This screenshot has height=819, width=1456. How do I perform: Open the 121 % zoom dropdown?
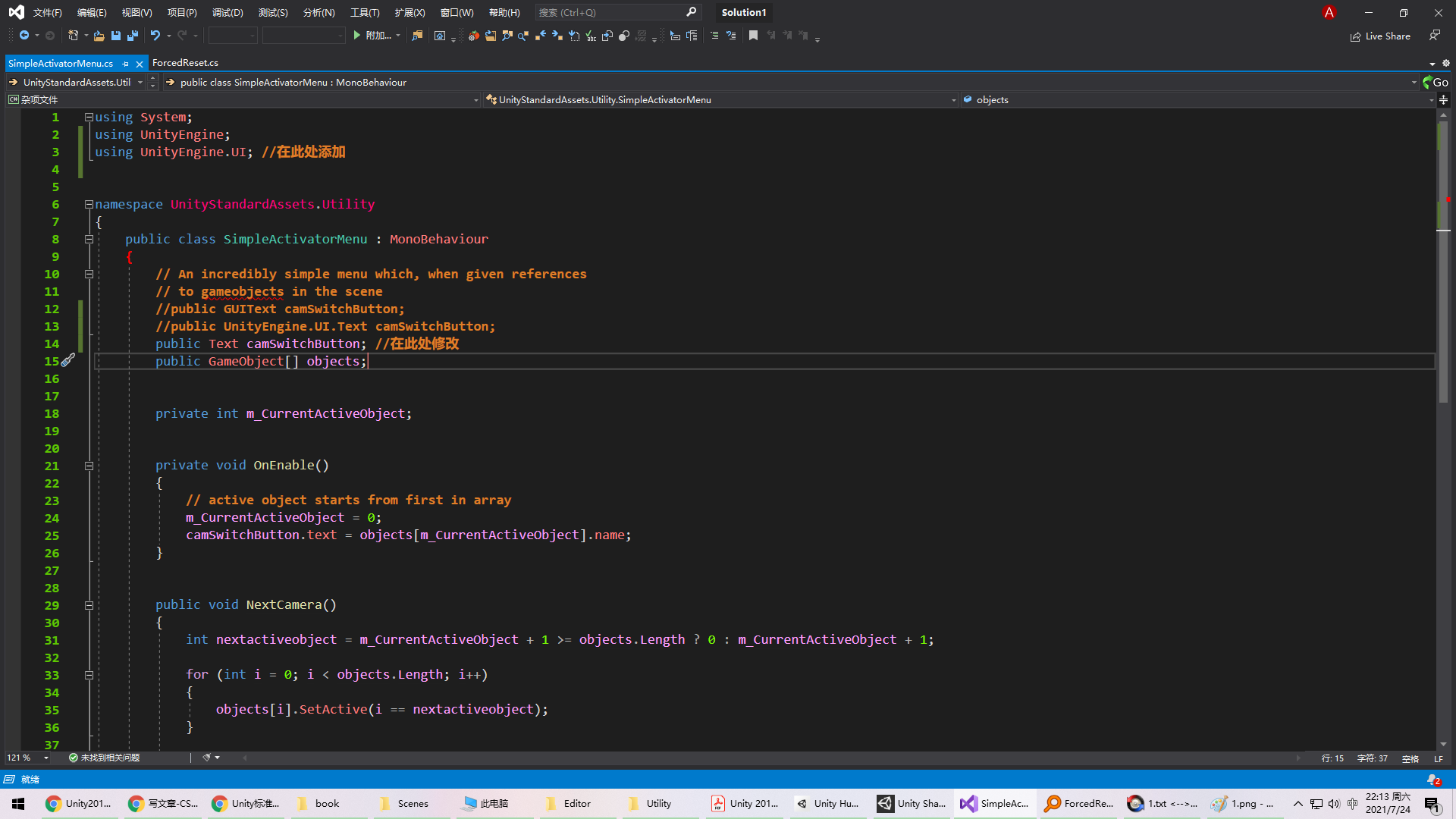click(46, 758)
